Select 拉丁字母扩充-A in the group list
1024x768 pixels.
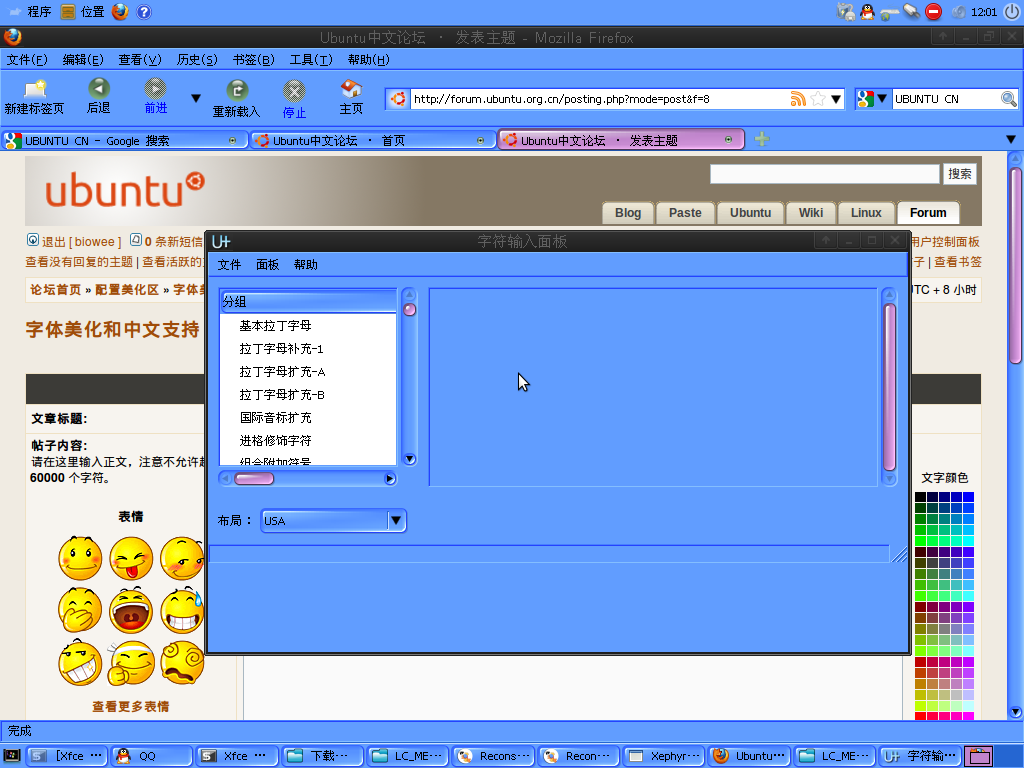click(x=282, y=371)
